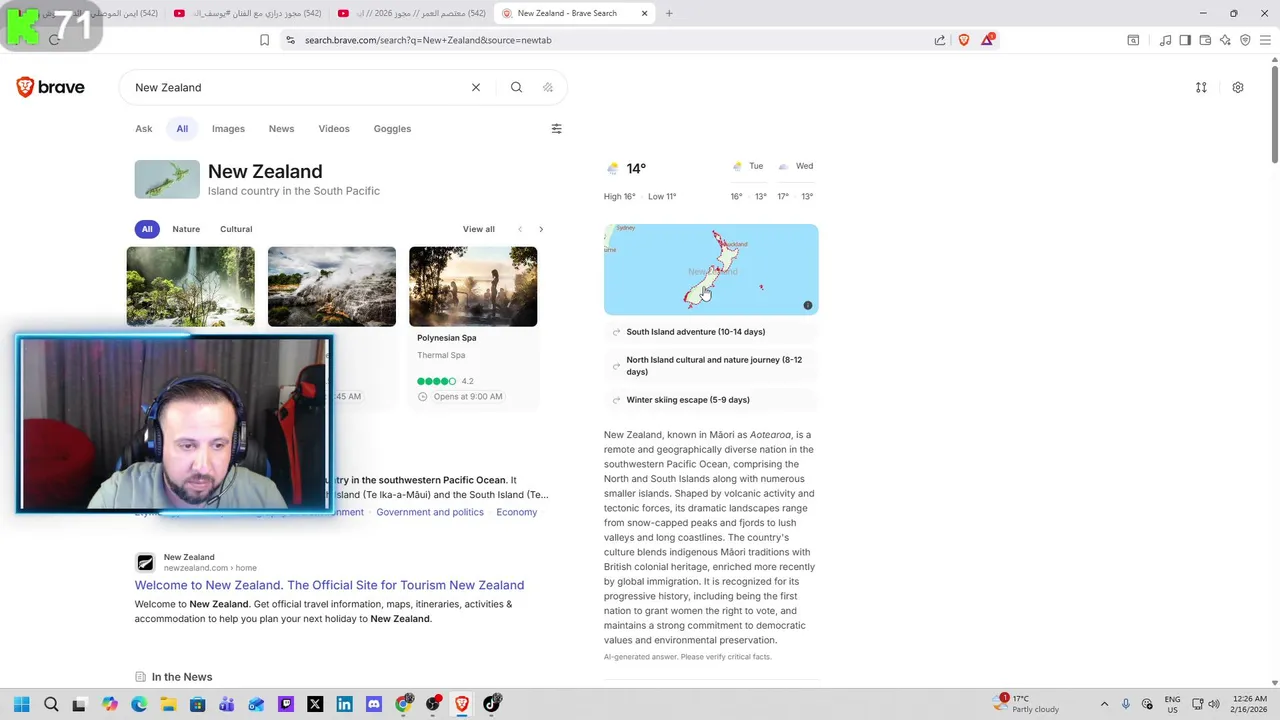The width and height of the screenshot is (1280, 720).
Task: Switch to the Videos tab
Action: point(334,128)
